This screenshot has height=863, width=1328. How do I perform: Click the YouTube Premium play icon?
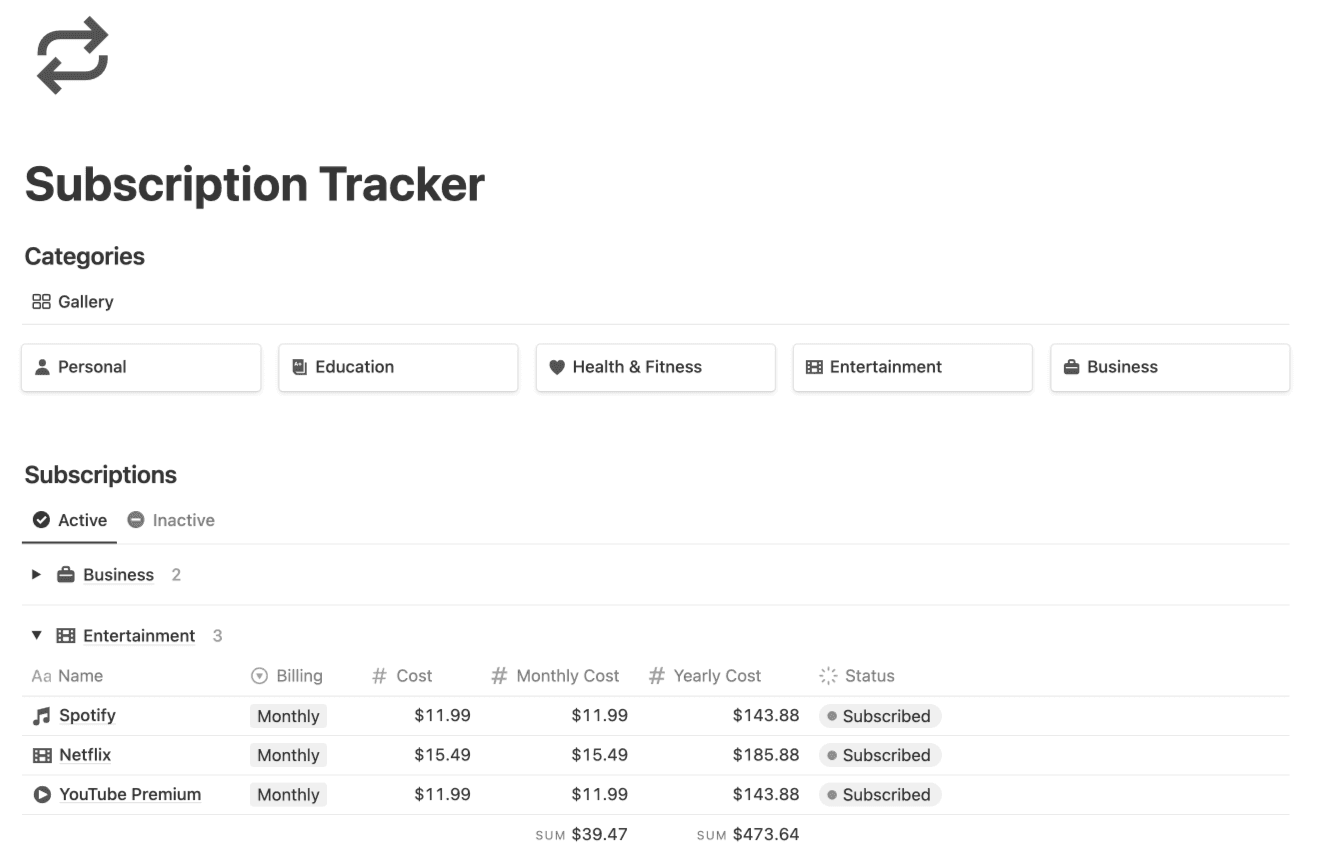click(41, 794)
